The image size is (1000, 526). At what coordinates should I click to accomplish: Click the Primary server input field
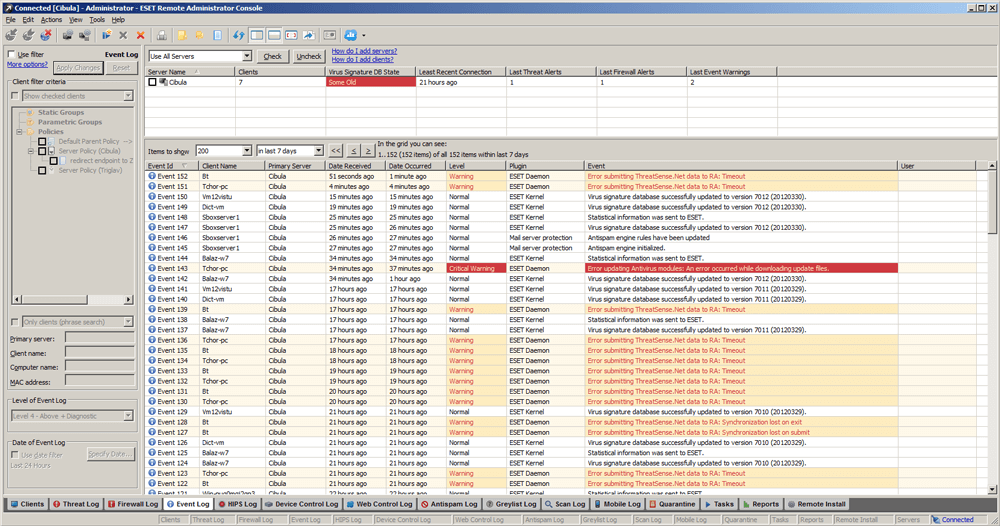point(99,338)
